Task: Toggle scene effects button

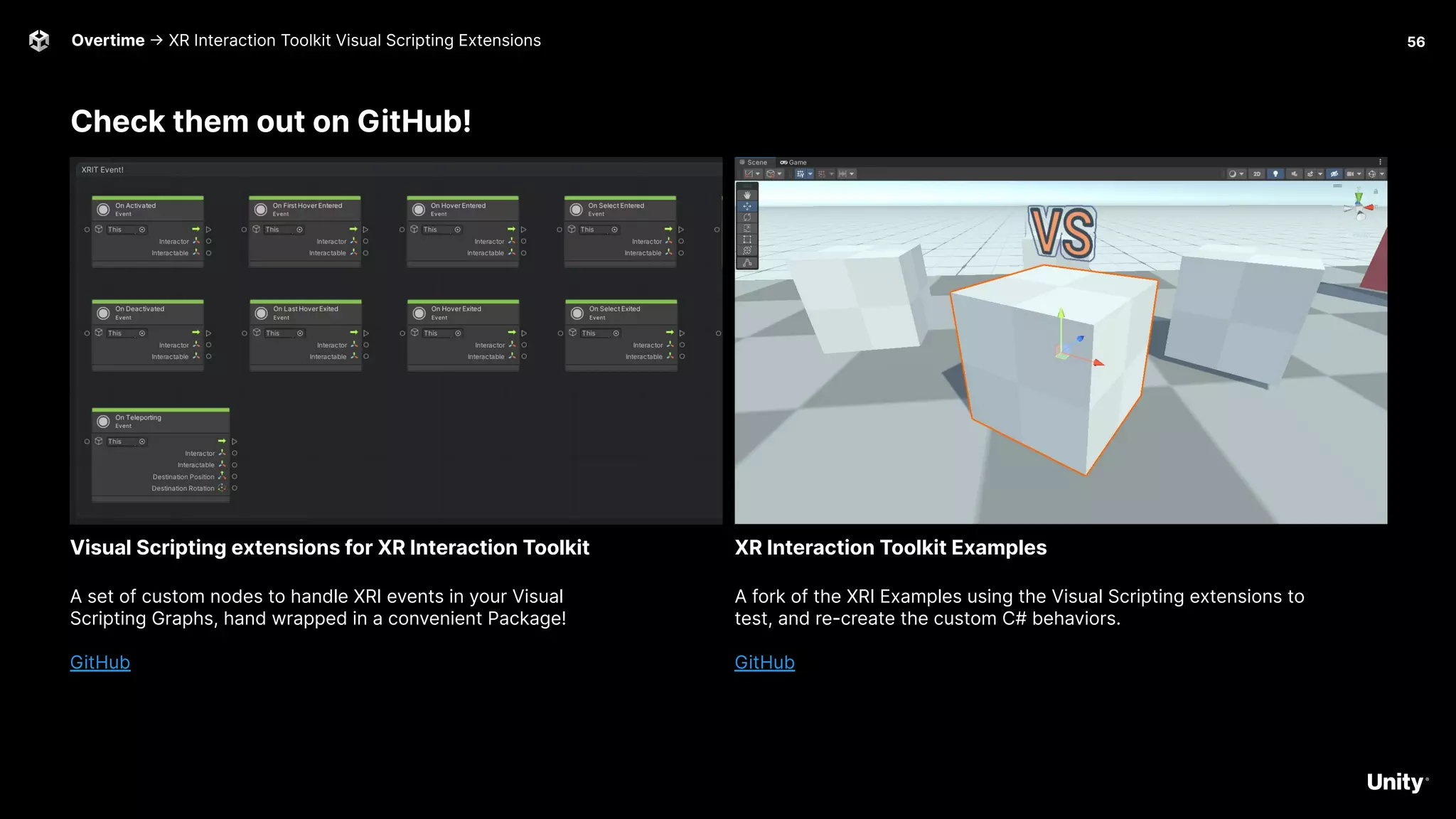Action: 1310,173
